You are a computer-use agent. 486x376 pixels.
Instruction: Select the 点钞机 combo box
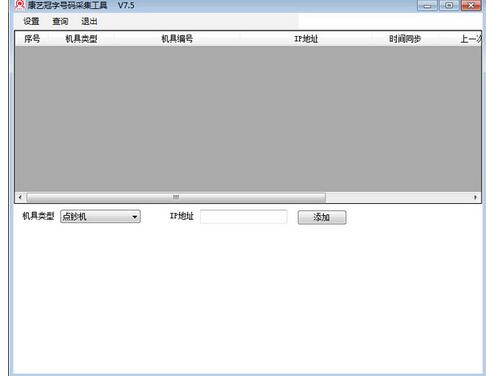(x=100, y=217)
